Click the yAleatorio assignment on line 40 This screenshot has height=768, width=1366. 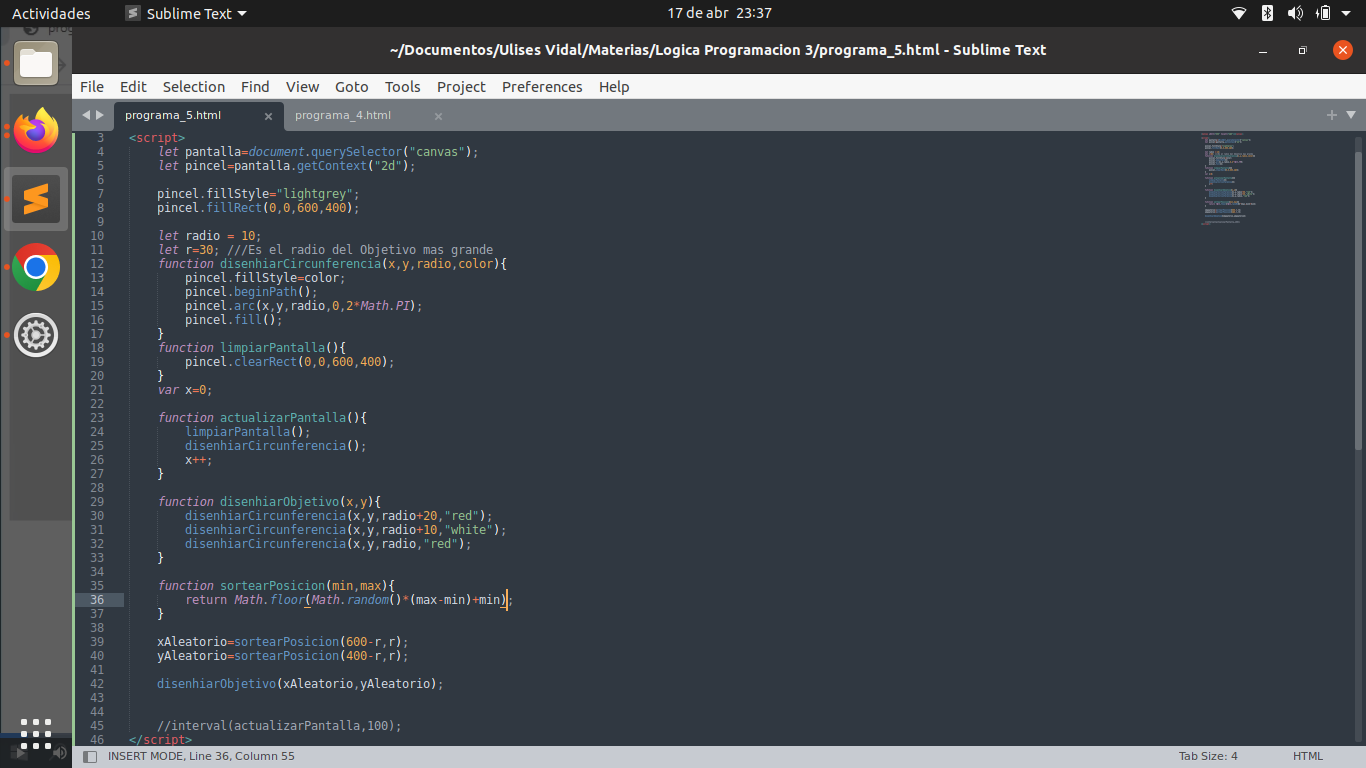click(x=283, y=656)
